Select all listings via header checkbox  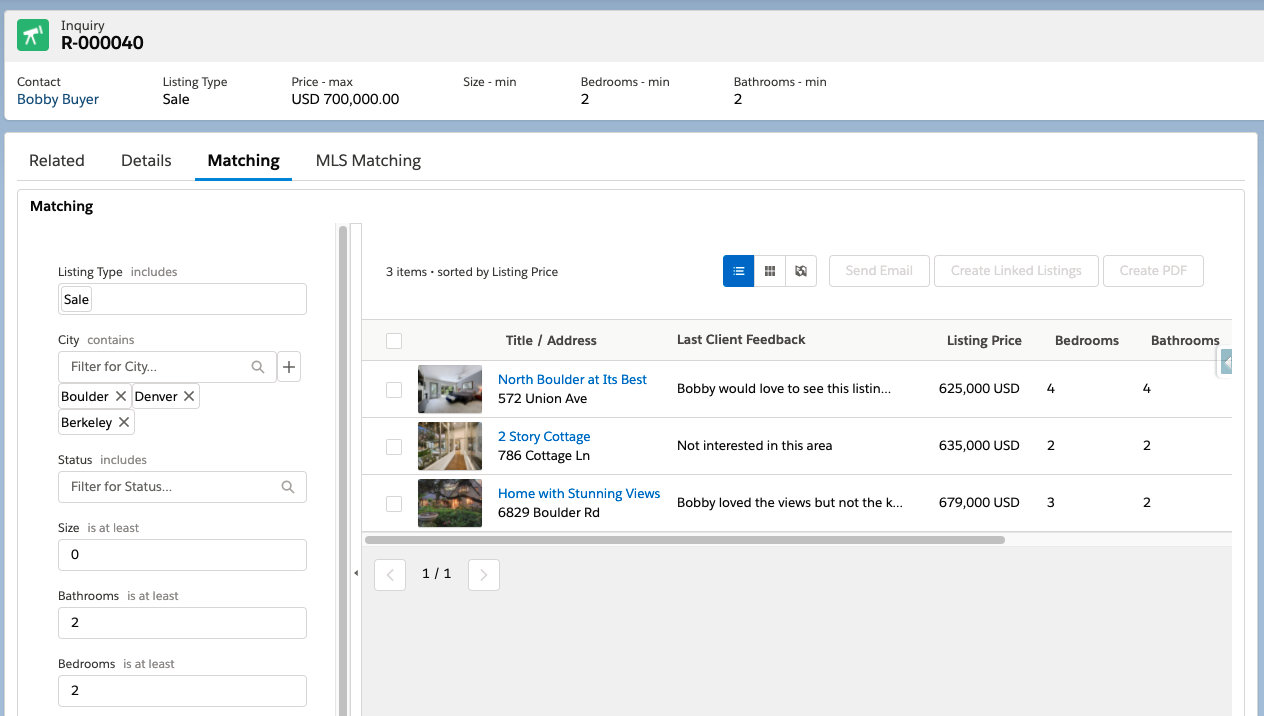pos(393,340)
